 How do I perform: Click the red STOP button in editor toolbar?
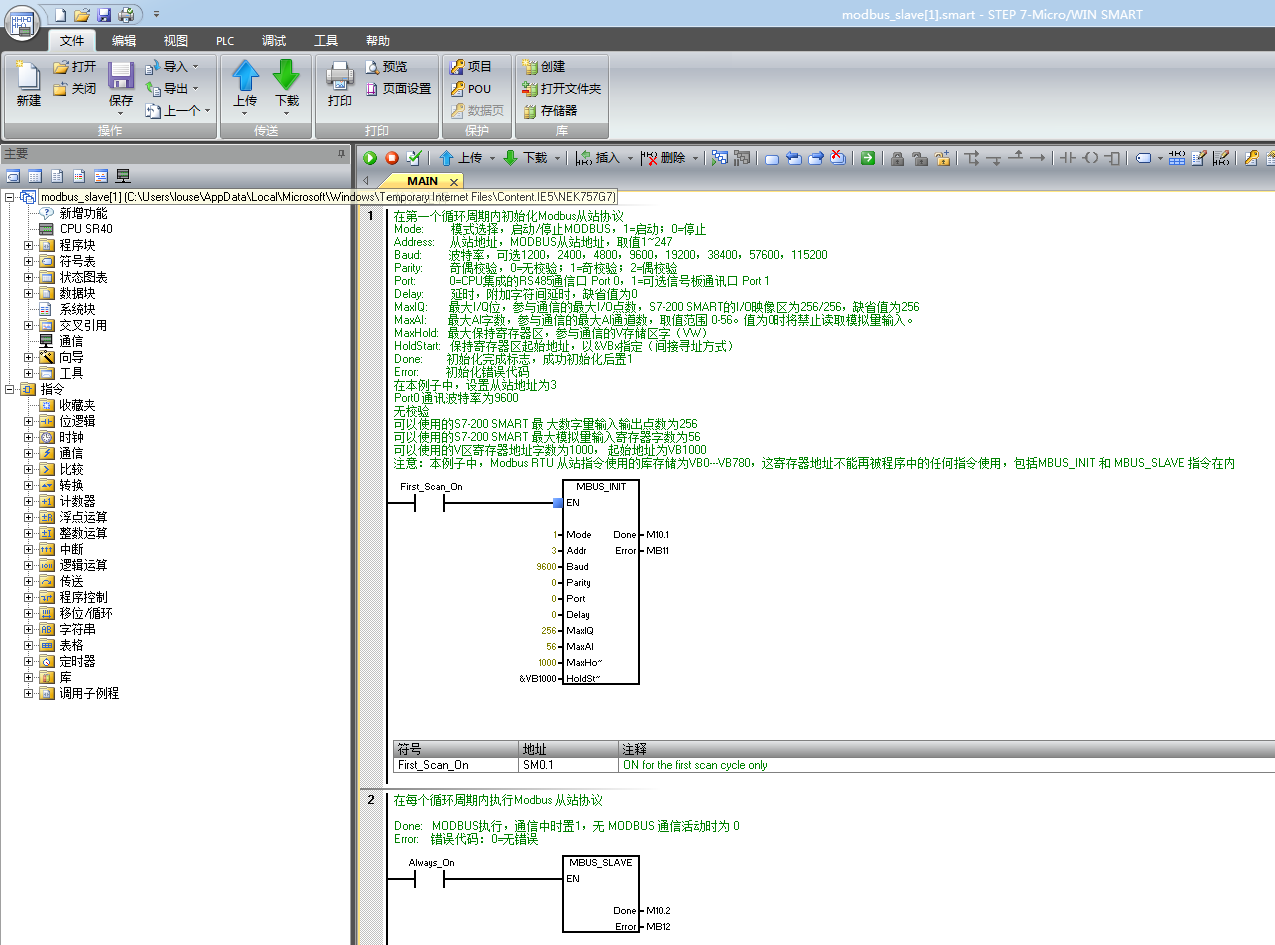click(392, 158)
